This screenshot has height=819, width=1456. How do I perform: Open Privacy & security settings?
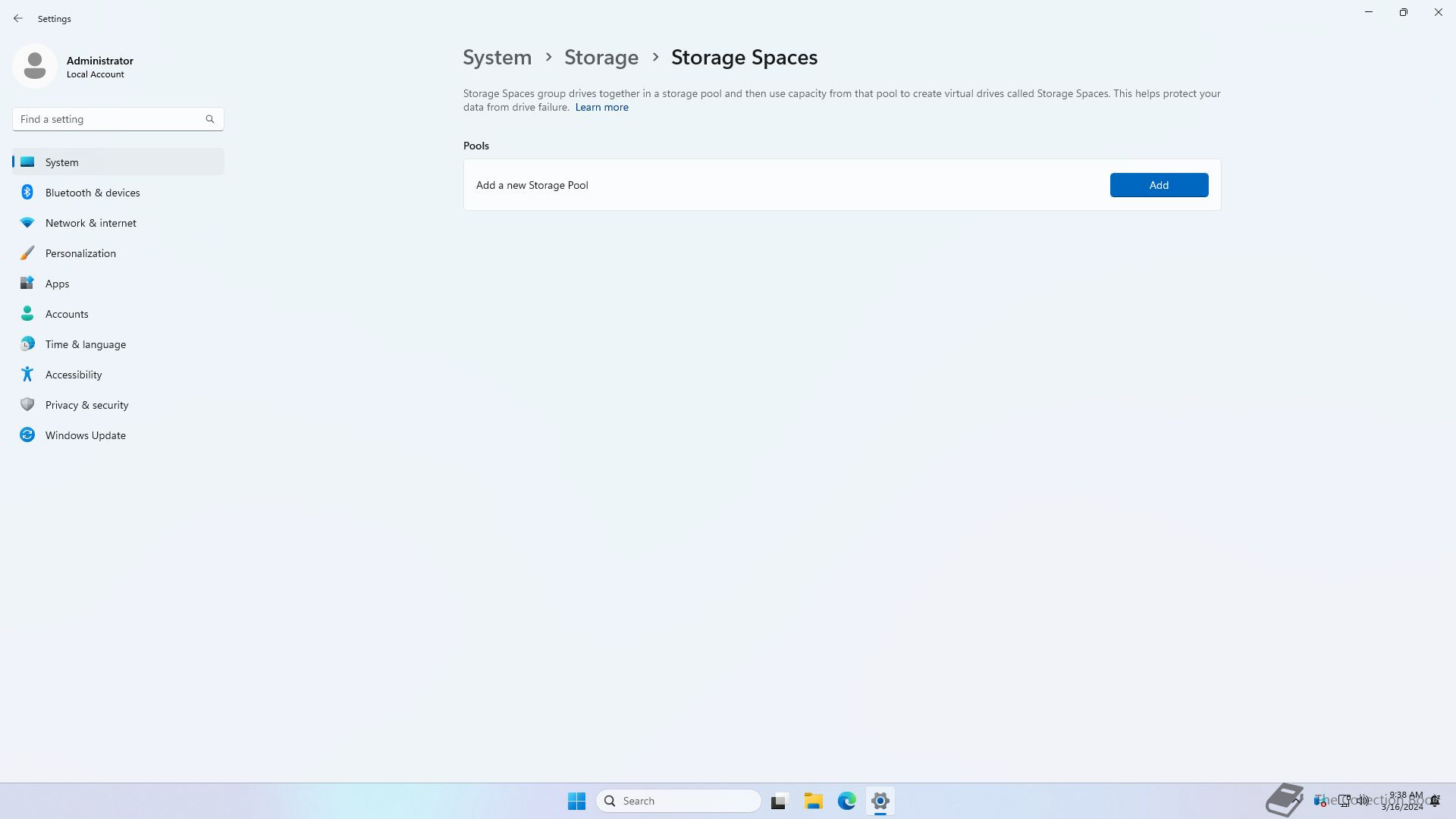click(86, 405)
